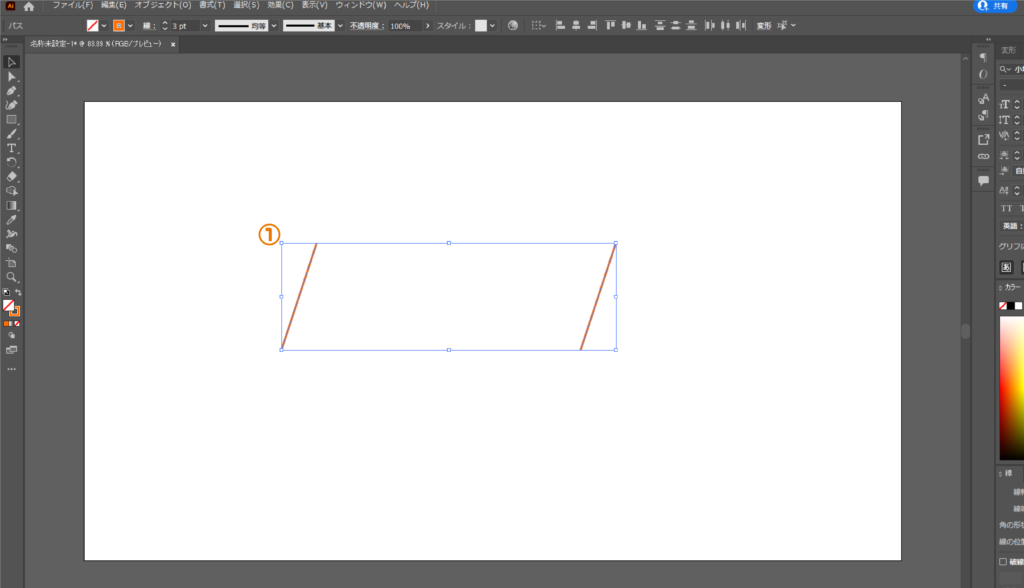Screen dimensions: 1024x588
Task: Open the Paragraph panel icon
Action: (x=983, y=57)
